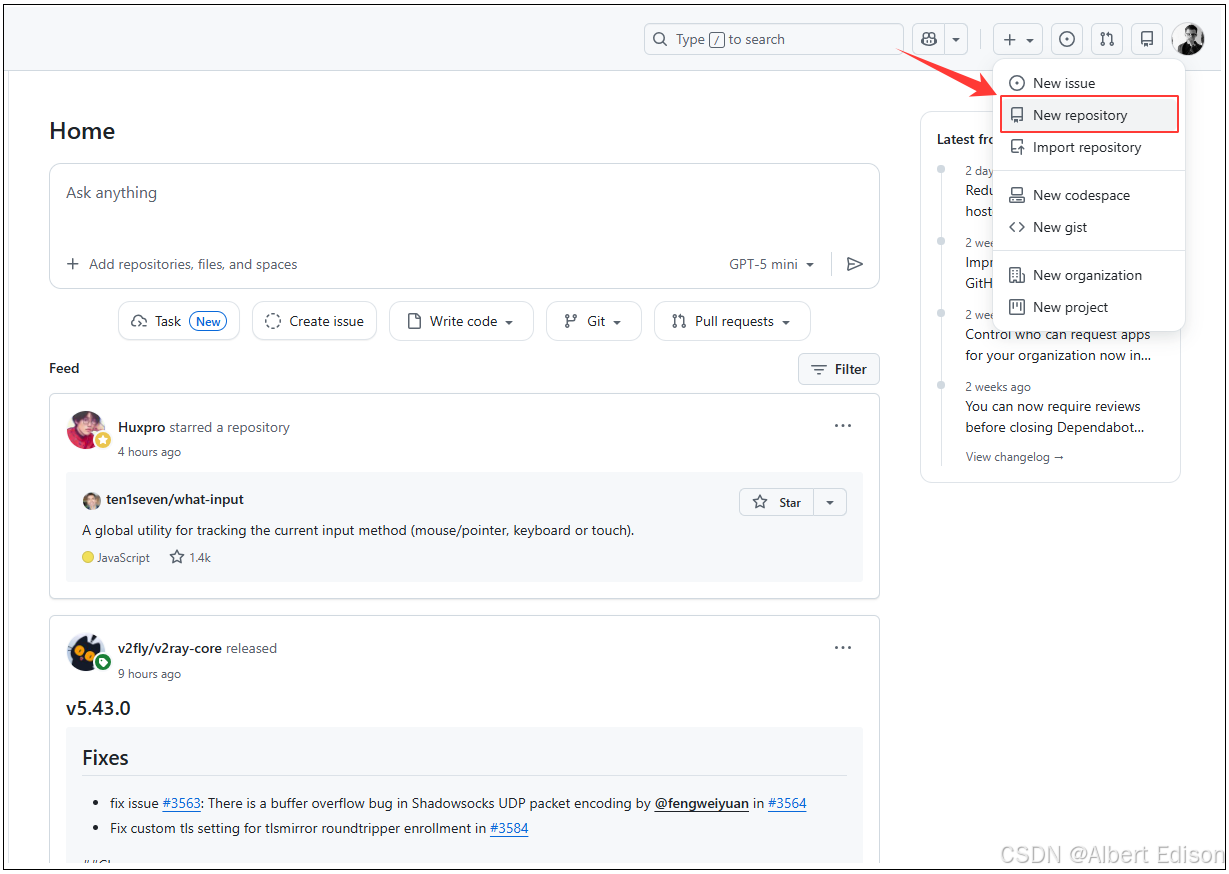Open the 'You can now require reviews' changelog entry
The height and width of the screenshot is (874, 1229).
(1053, 417)
